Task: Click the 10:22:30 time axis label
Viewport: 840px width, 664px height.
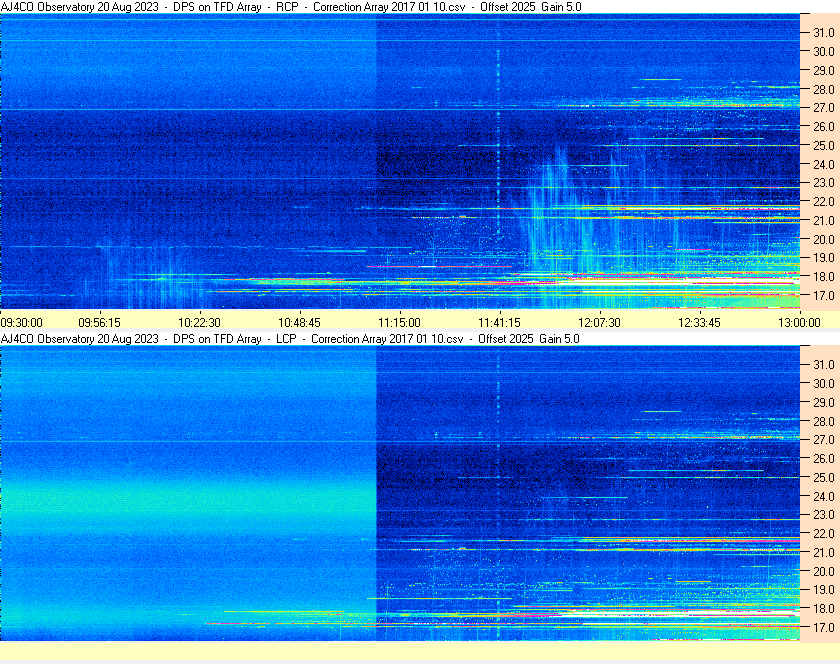Action: [199, 323]
